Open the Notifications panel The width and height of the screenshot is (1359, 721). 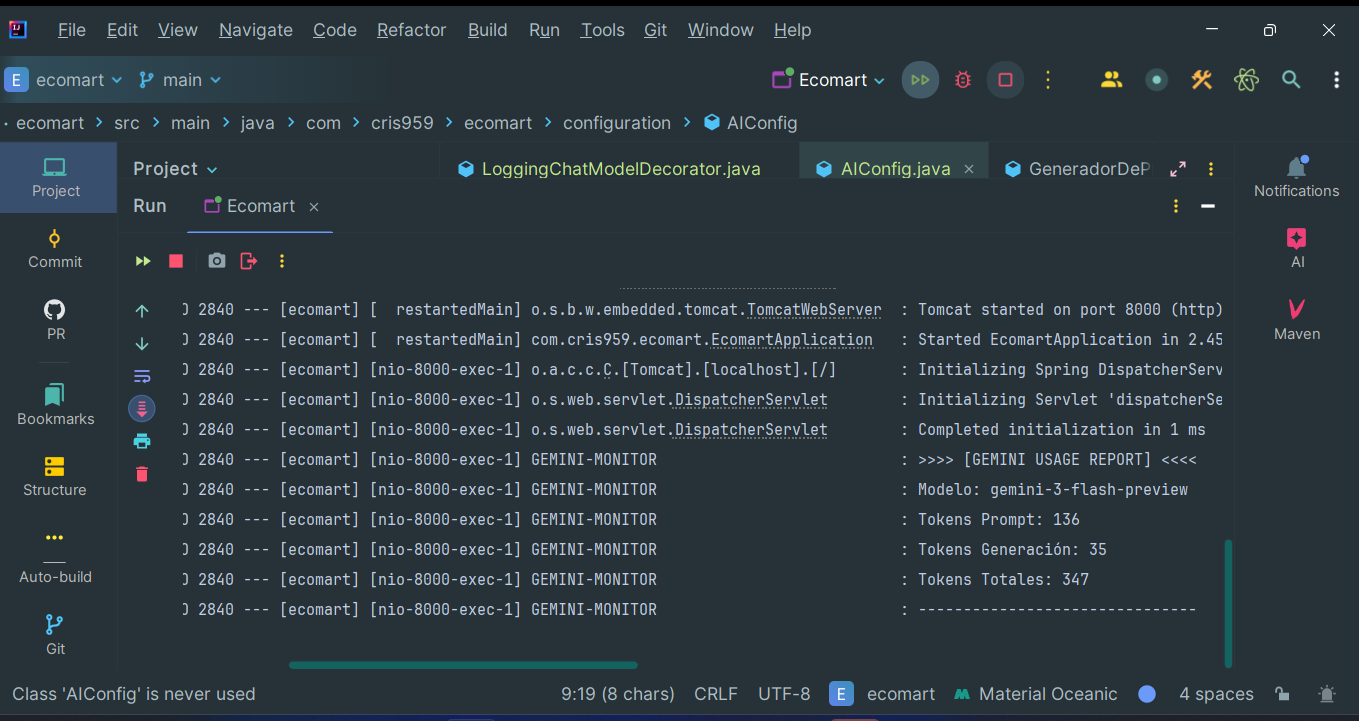[x=1297, y=177]
